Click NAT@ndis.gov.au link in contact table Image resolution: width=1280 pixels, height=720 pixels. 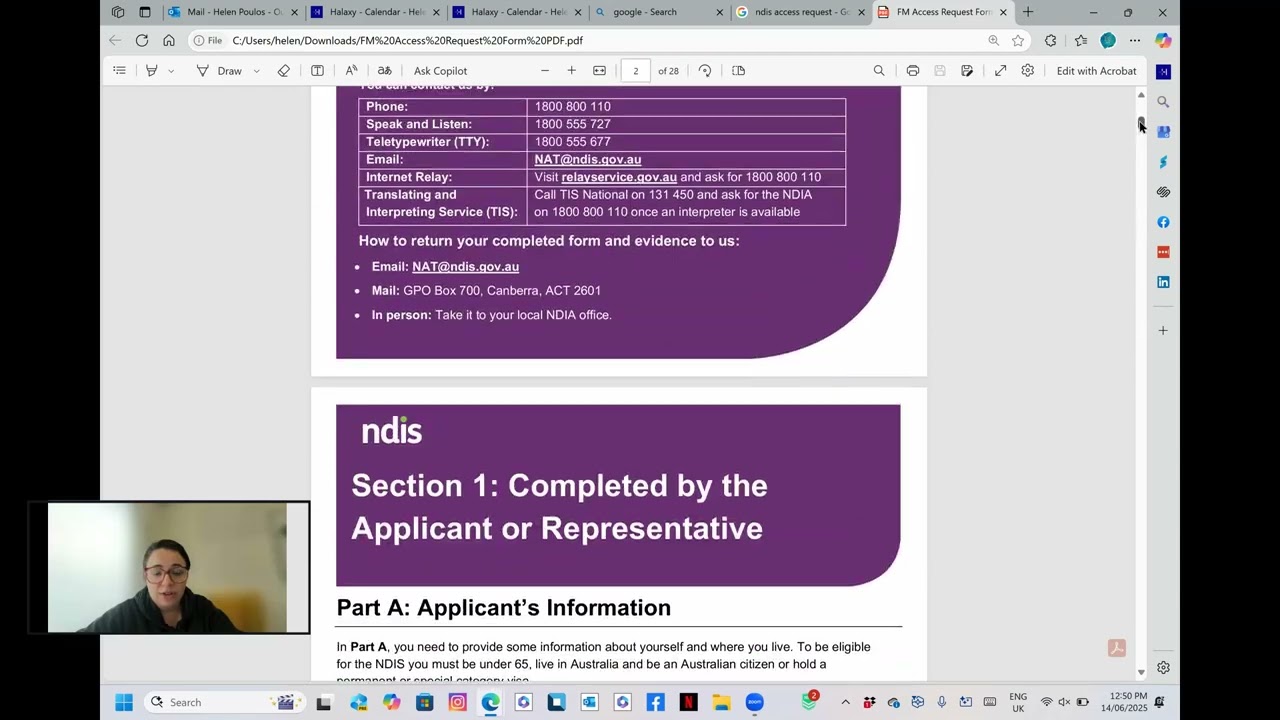[x=588, y=159]
